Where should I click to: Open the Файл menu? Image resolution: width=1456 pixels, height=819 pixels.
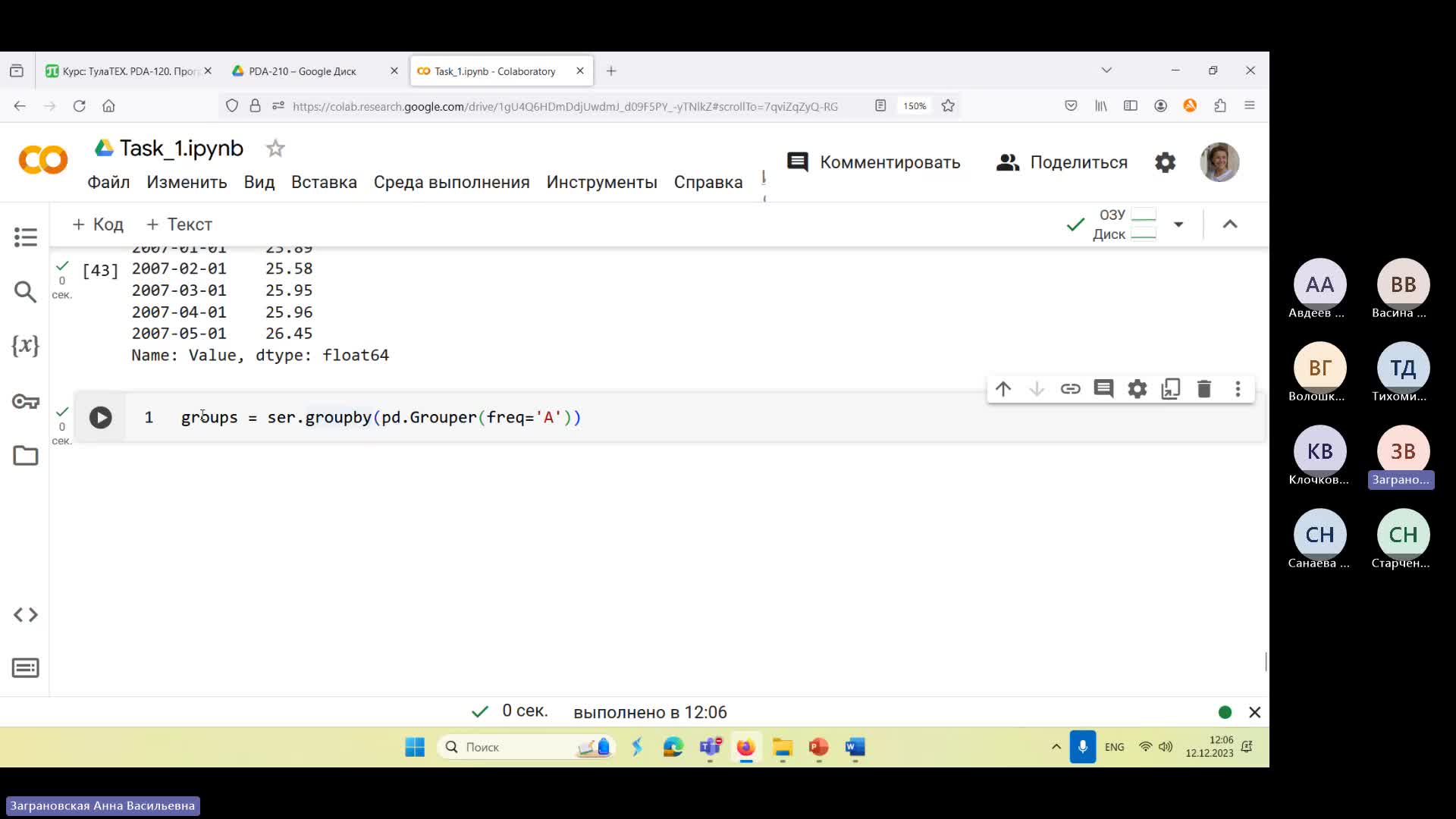click(108, 183)
